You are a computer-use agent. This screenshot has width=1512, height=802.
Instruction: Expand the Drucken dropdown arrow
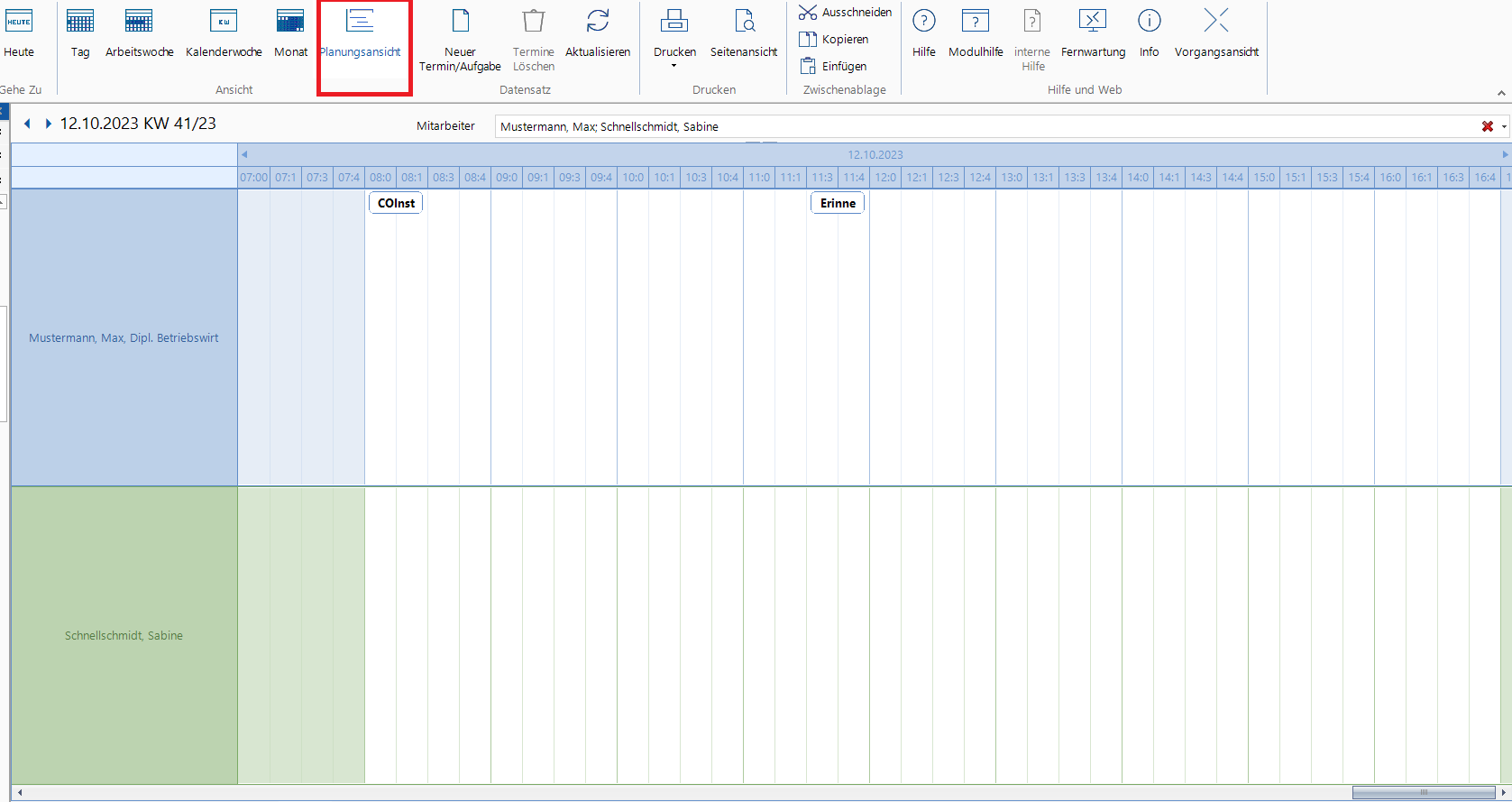[674, 66]
